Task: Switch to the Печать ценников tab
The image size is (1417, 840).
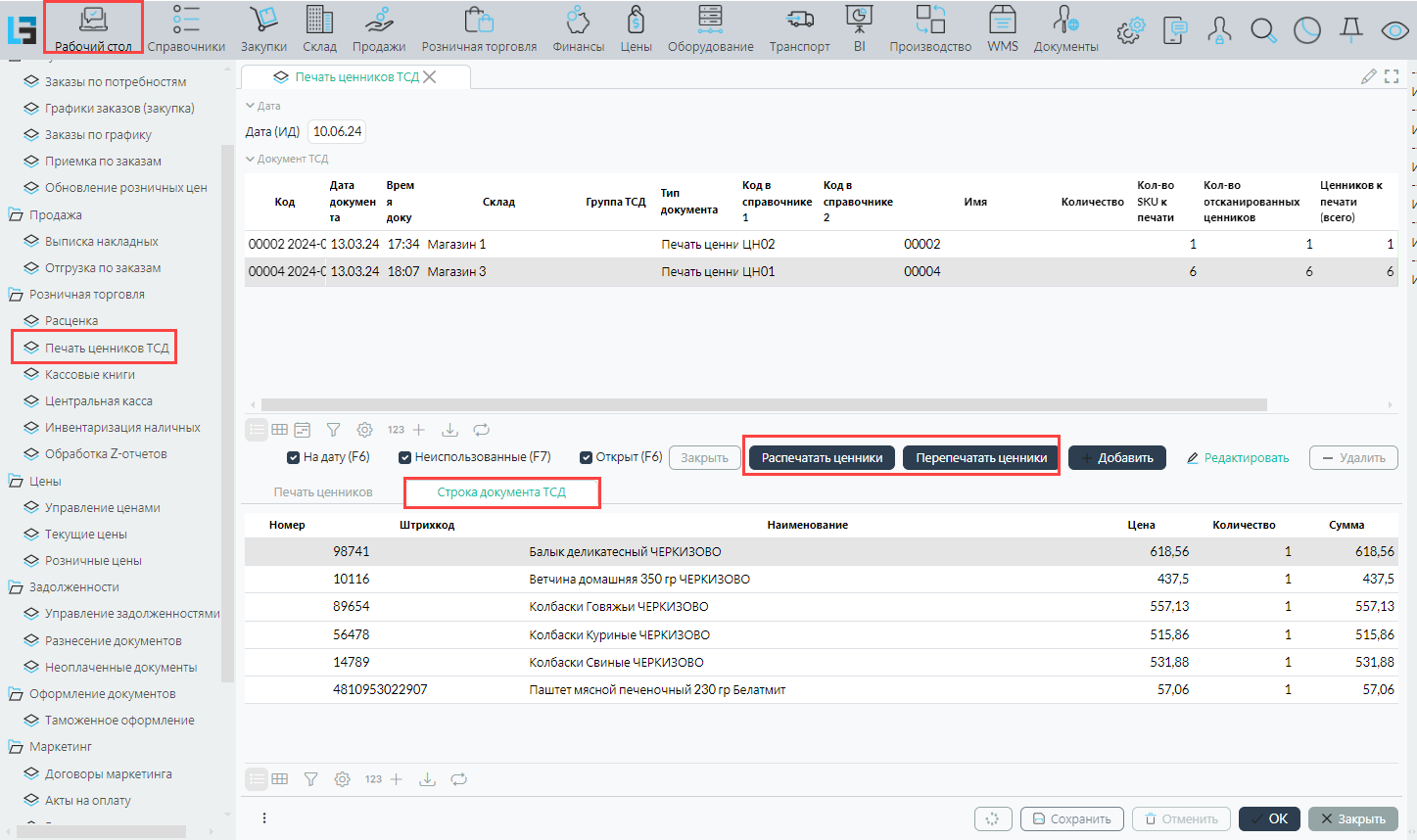Action: (x=323, y=492)
